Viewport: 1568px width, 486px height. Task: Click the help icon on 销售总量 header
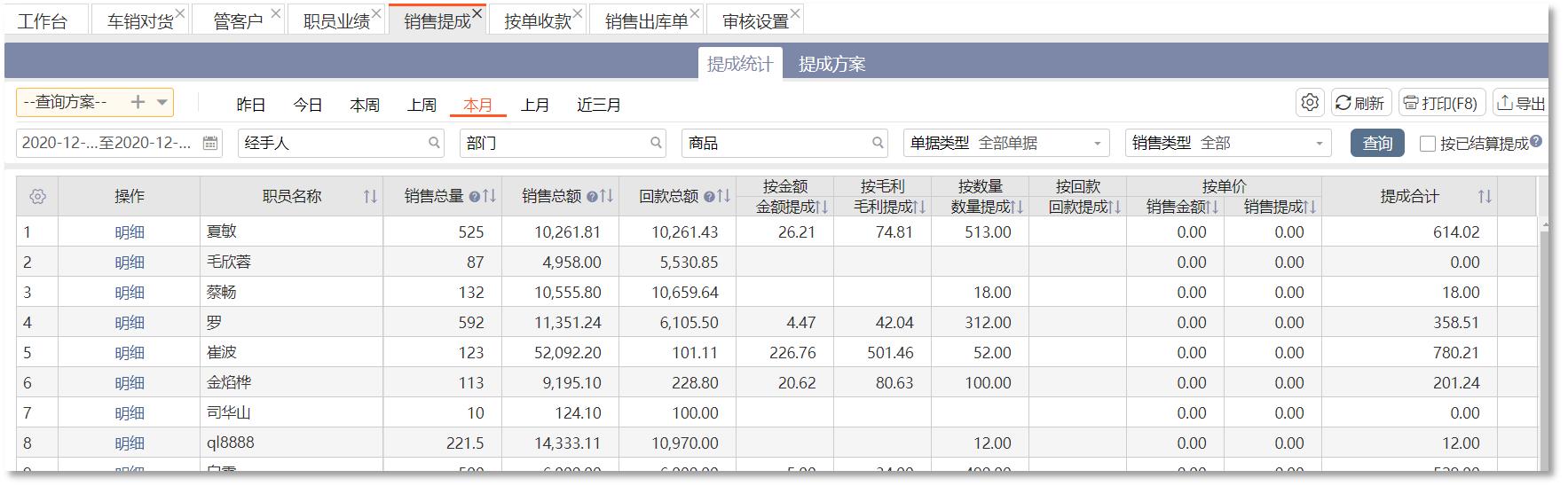click(x=474, y=197)
